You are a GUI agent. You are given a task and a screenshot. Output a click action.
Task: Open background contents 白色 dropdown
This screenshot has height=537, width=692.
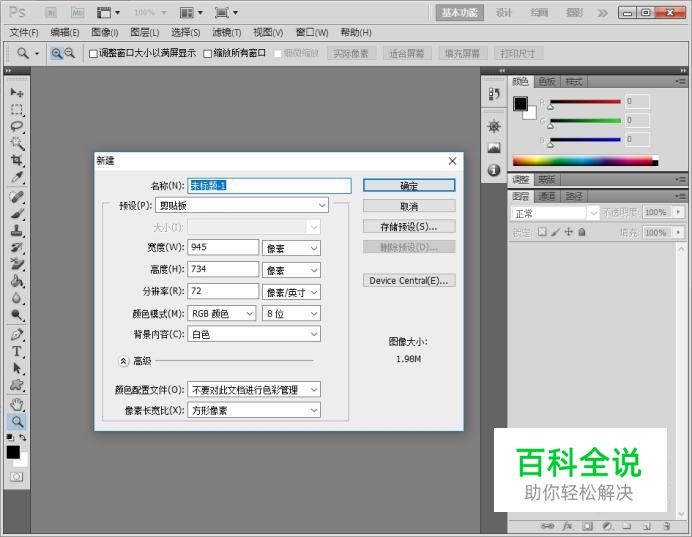pos(254,334)
